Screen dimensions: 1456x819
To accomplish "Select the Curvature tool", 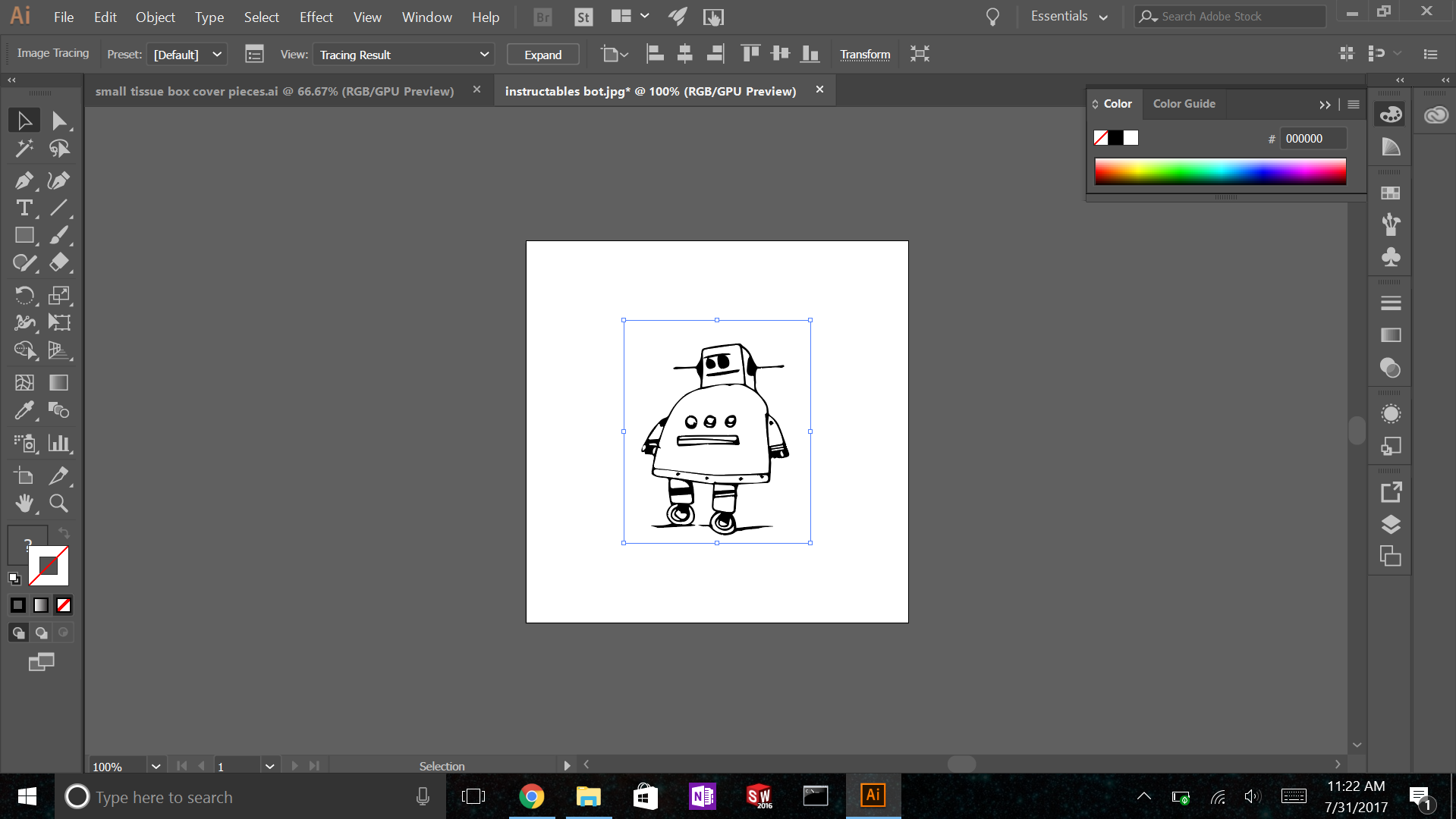I will coord(59,180).
